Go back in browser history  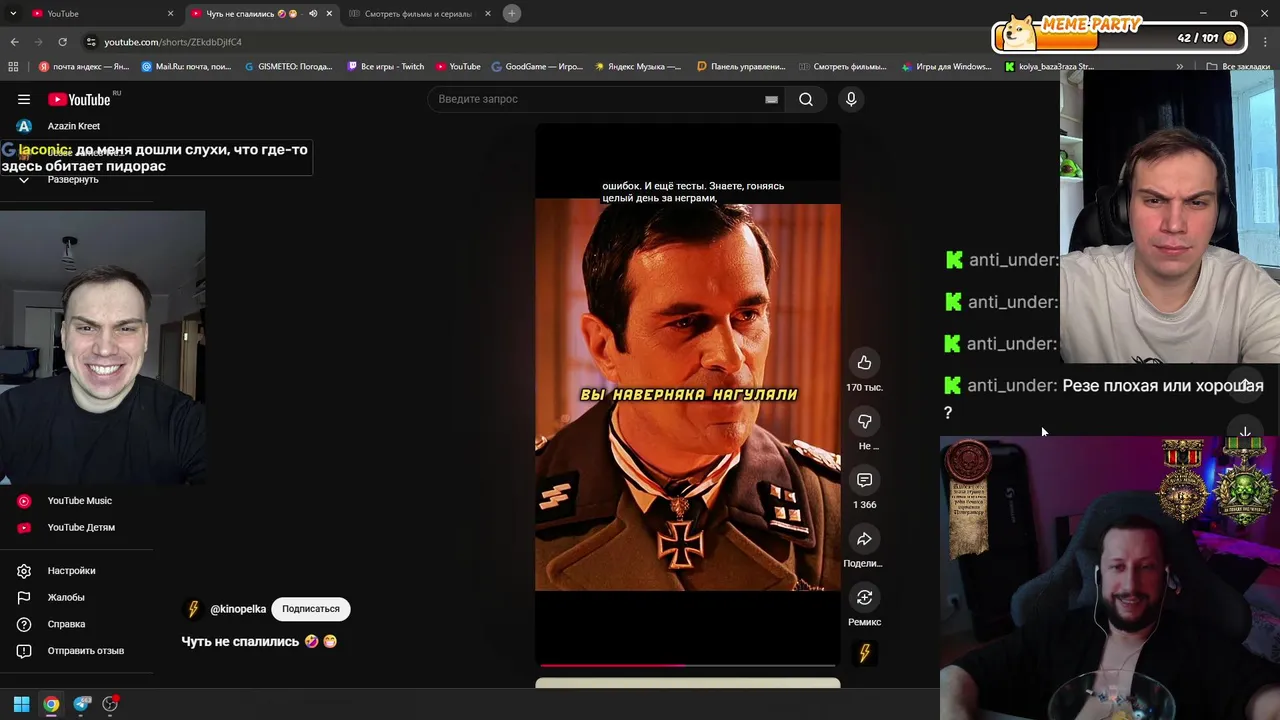14,42
